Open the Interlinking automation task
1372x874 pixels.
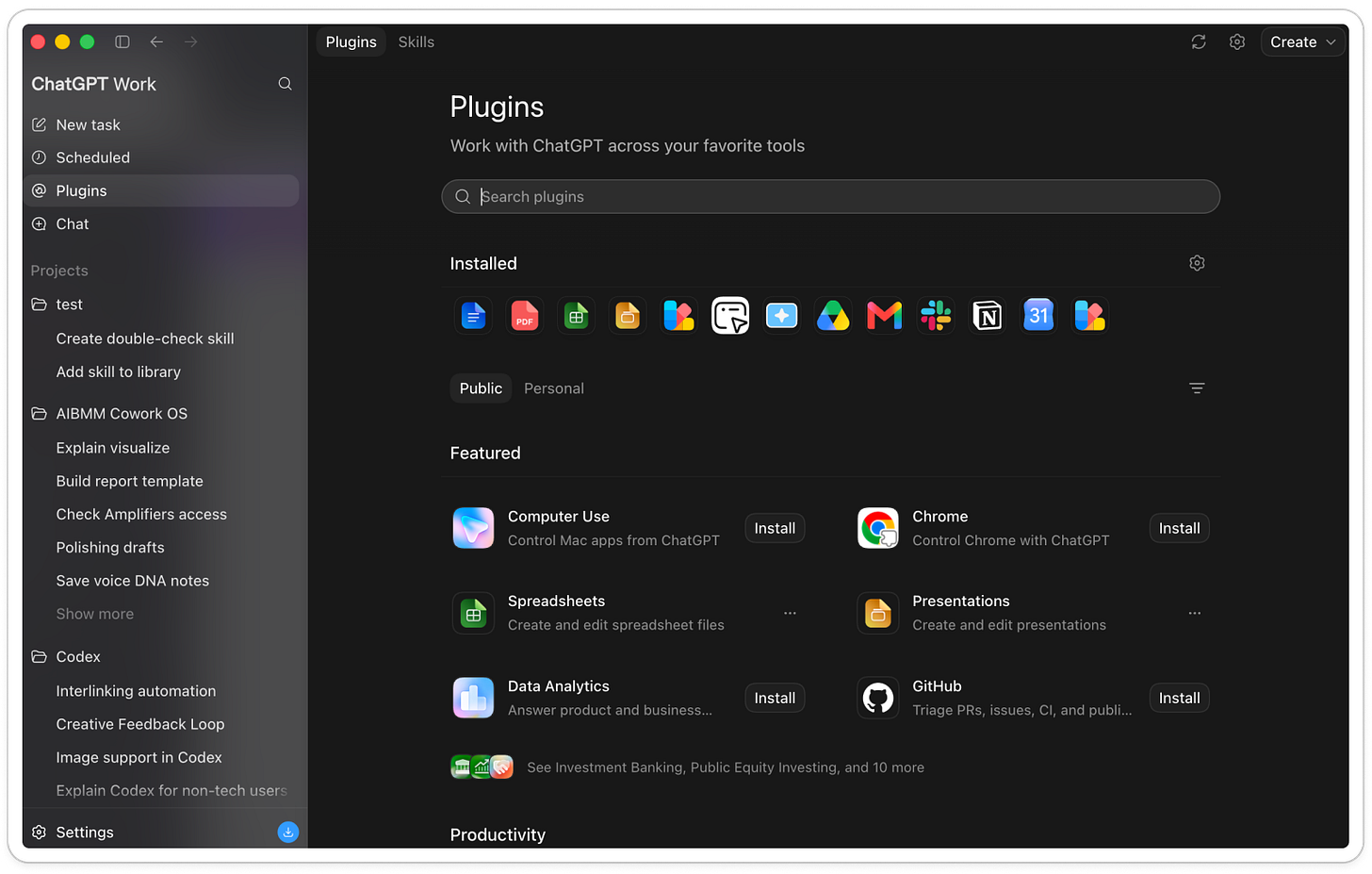[136, 691]
